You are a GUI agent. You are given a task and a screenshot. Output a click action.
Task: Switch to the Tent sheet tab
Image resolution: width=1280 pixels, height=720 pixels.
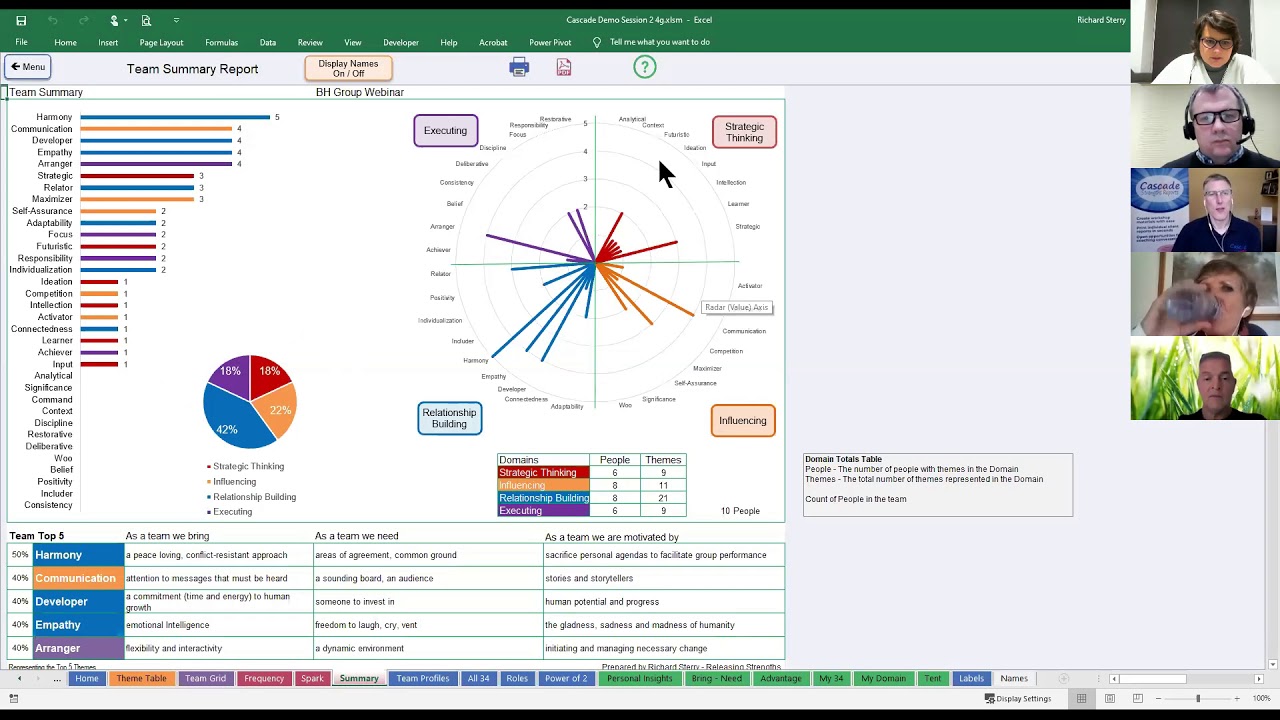coord(932,678)
